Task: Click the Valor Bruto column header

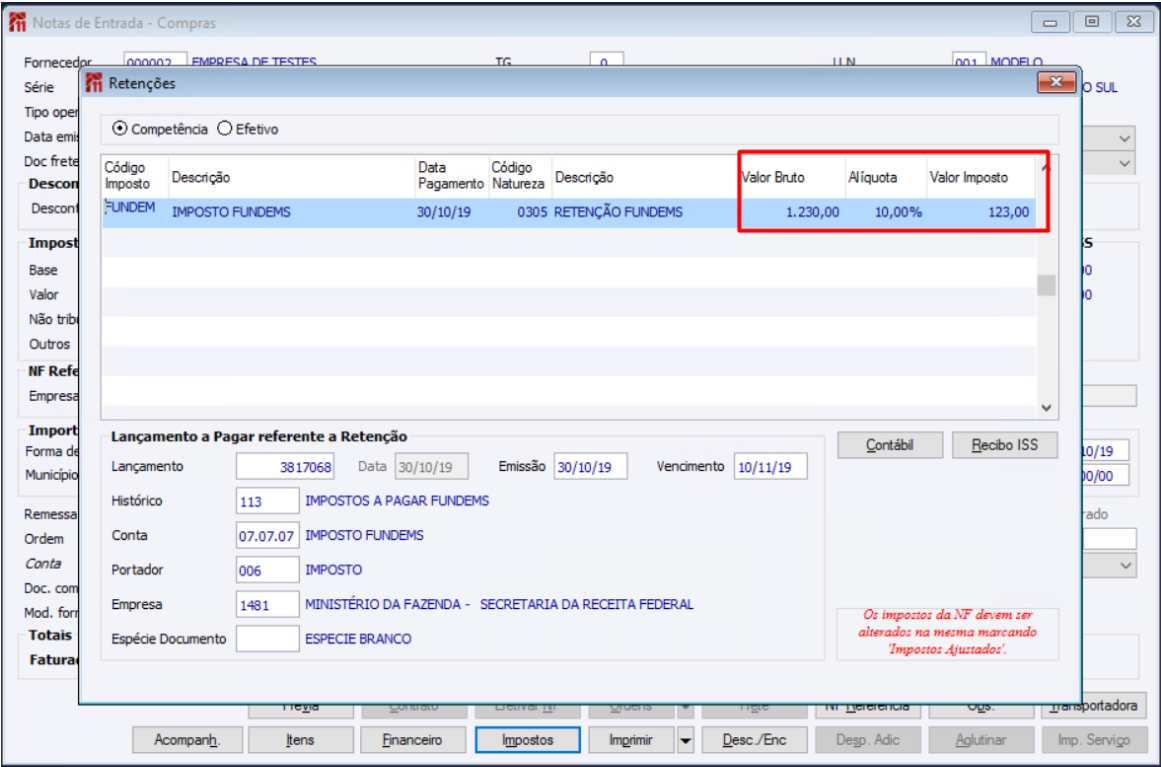Action: (x=792, y=176)
